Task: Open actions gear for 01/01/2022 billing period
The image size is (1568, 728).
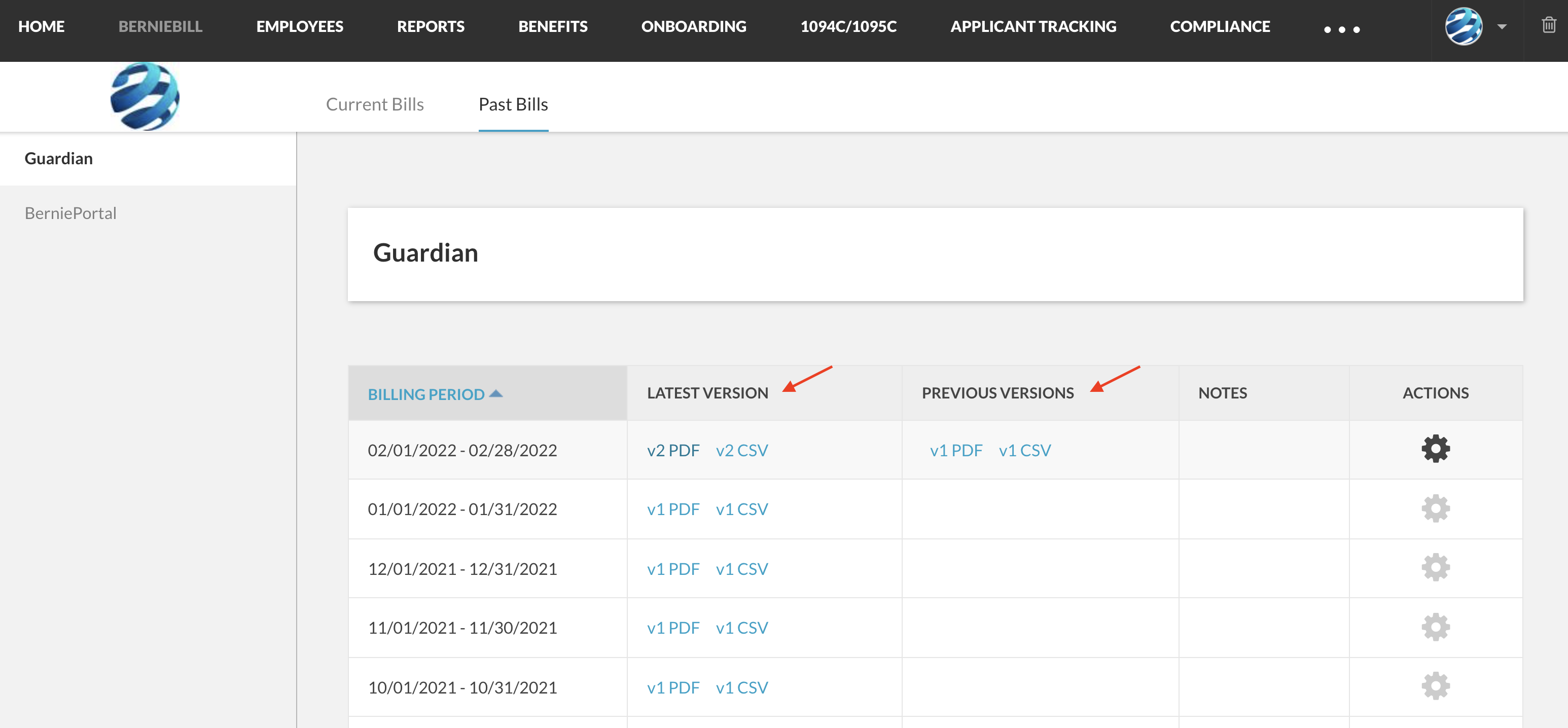Action: (1435, 508)
